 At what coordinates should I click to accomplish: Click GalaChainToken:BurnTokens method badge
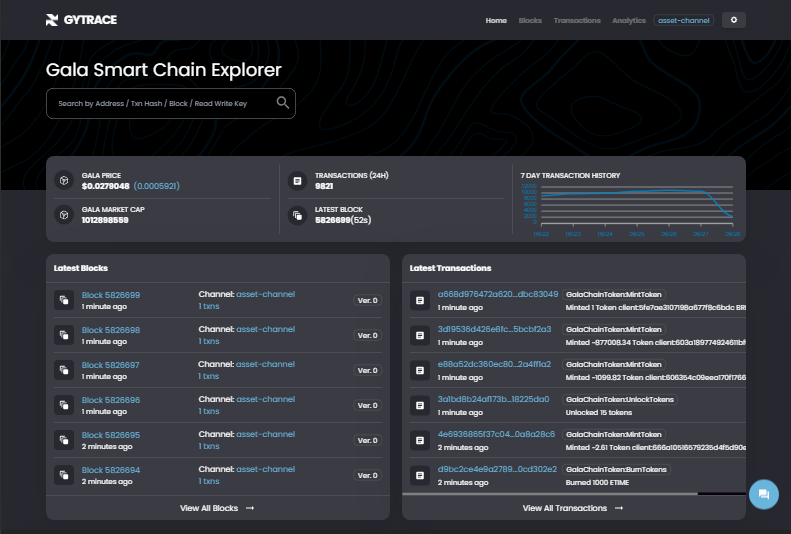tap(616, 469)
